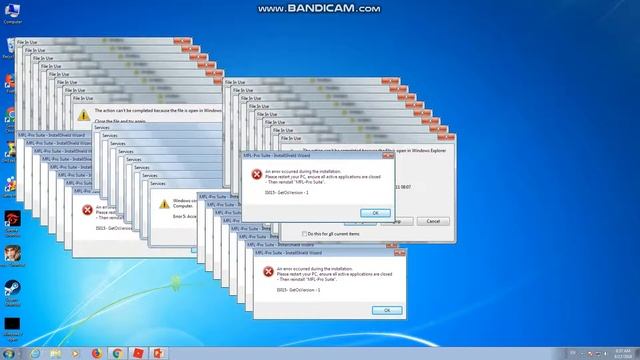Switch to the orange-red app on the taskbar

point(158,353)
